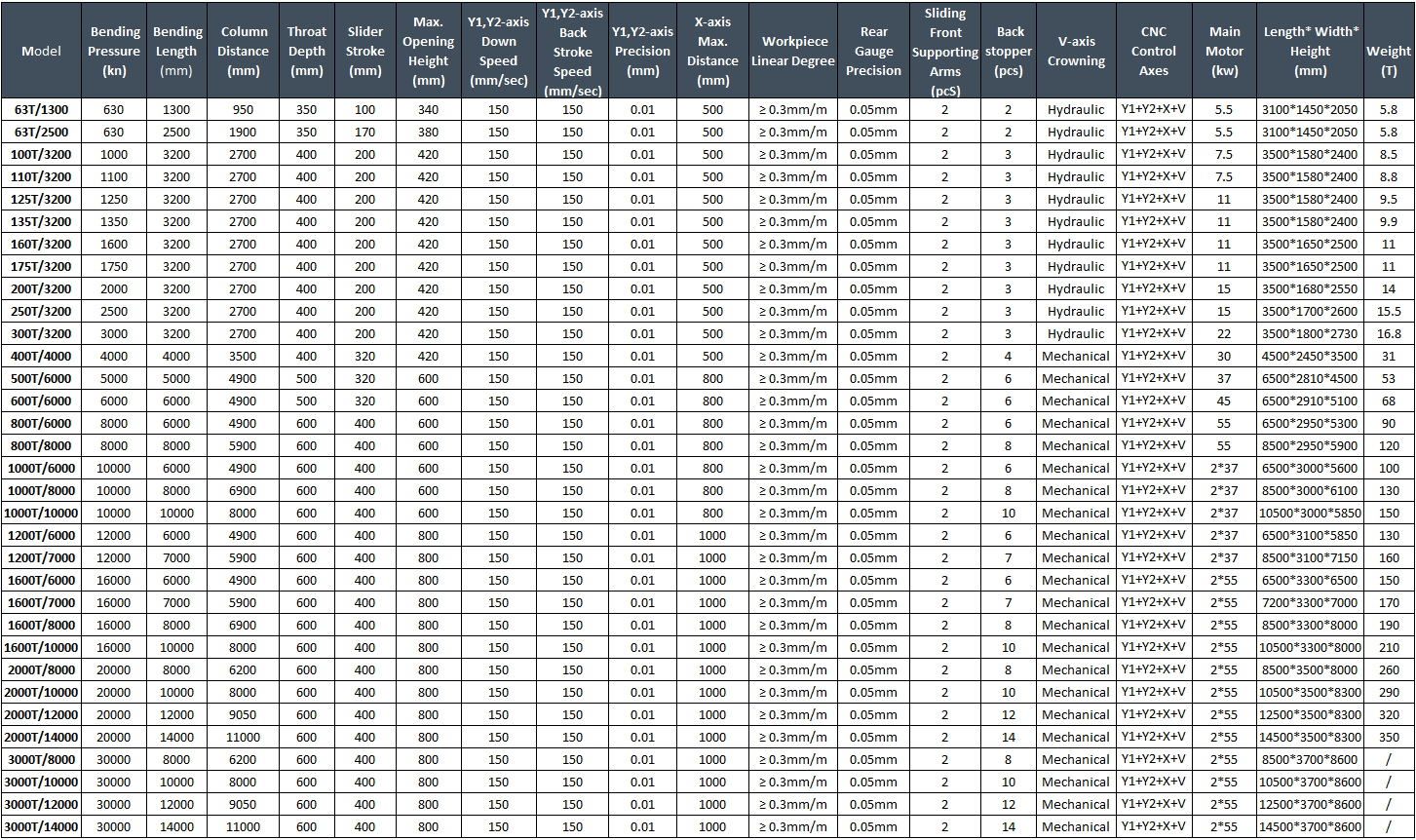Select the 1000T/10000 model cell

coord(41,514)
